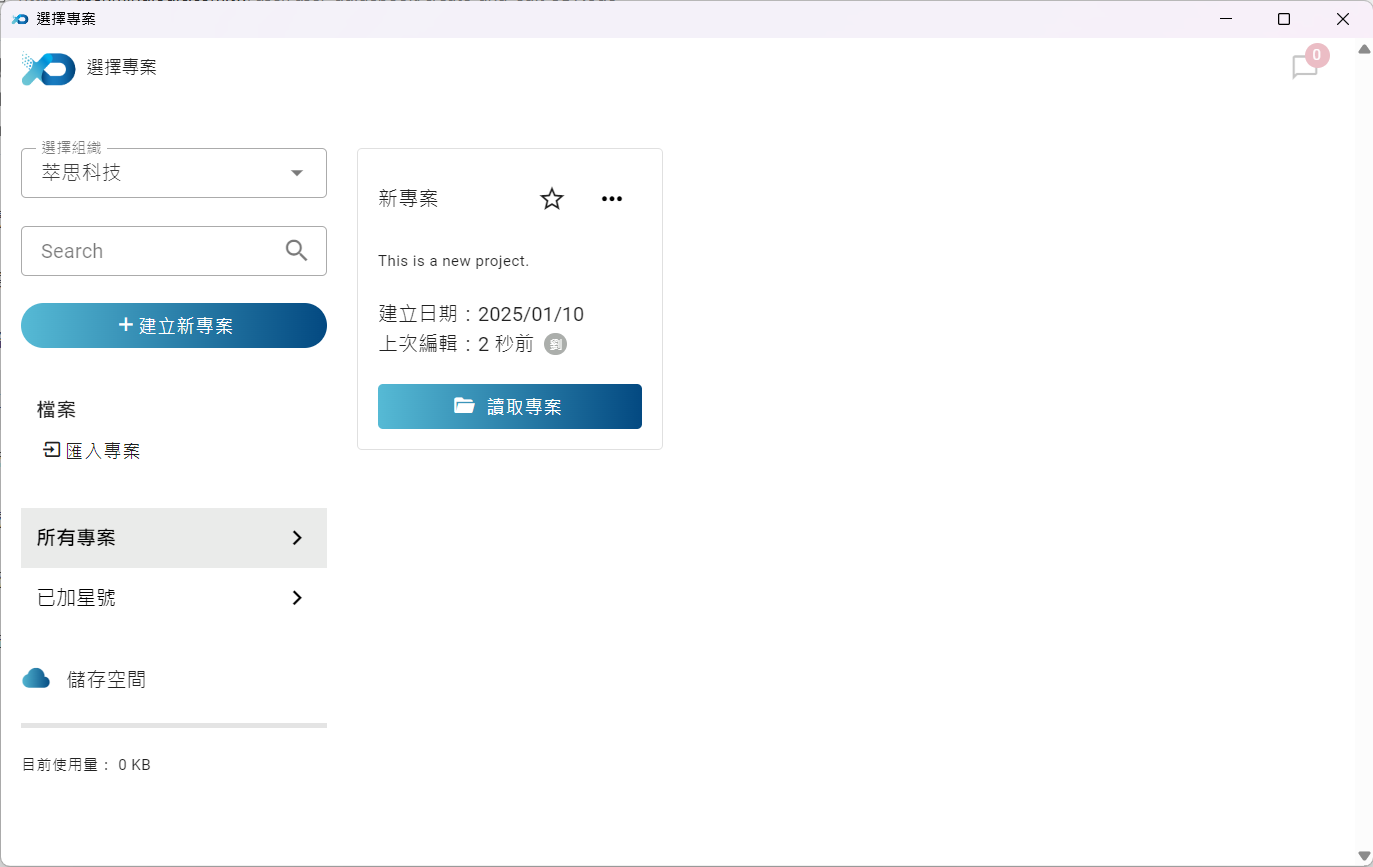Click the import icon beside 匯入專案
Screen dimensions: 1373x867
tap(51, 451)
